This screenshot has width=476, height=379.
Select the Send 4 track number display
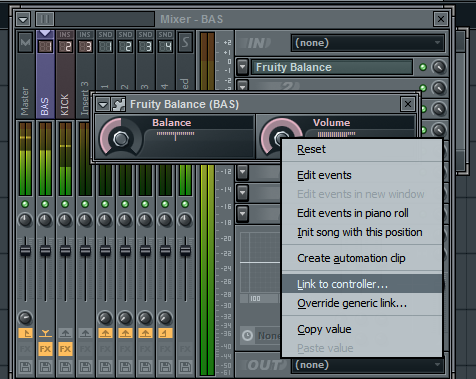point(165,46)
